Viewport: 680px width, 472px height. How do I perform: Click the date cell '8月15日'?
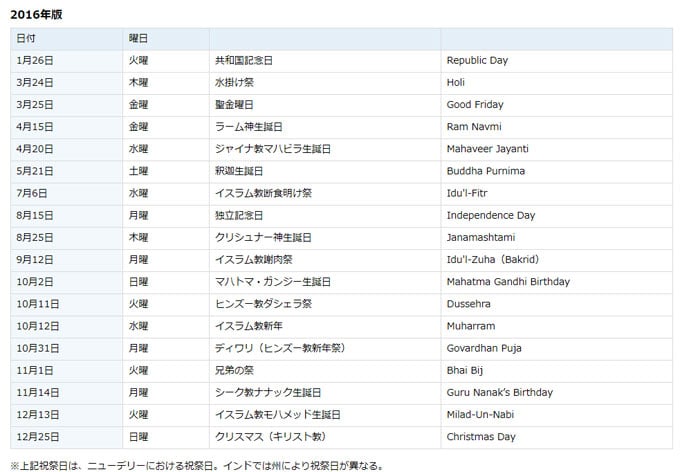(x=67, y=216)
